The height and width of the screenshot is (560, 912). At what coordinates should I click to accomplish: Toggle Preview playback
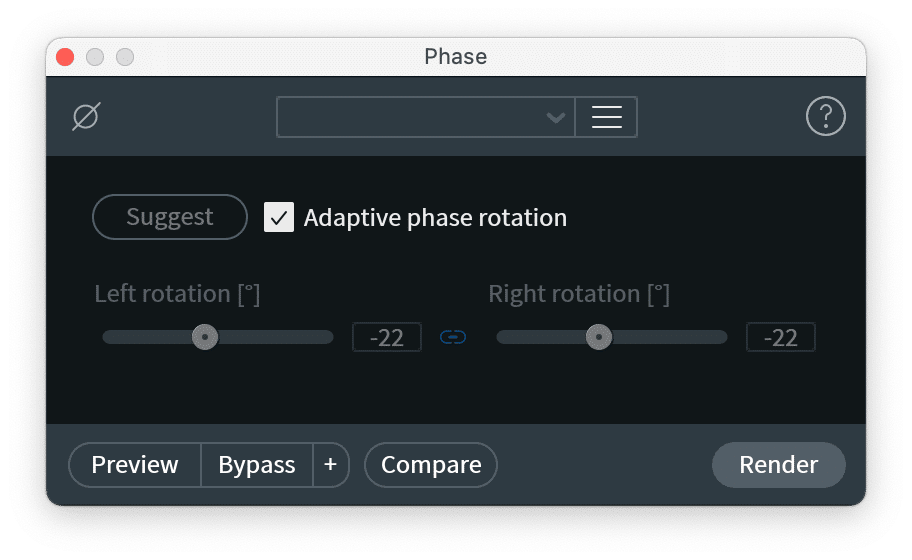pos(135,465)
